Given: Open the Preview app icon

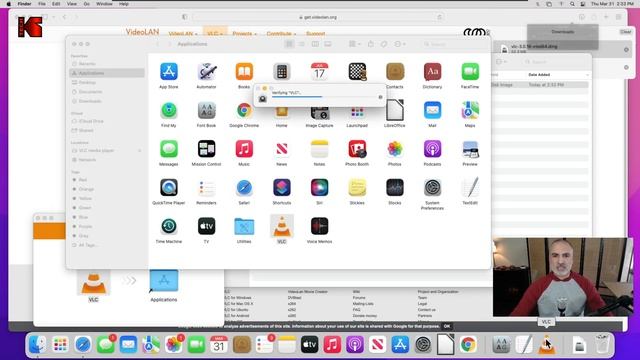Looking at the screenshot, I should coord(470,149).
